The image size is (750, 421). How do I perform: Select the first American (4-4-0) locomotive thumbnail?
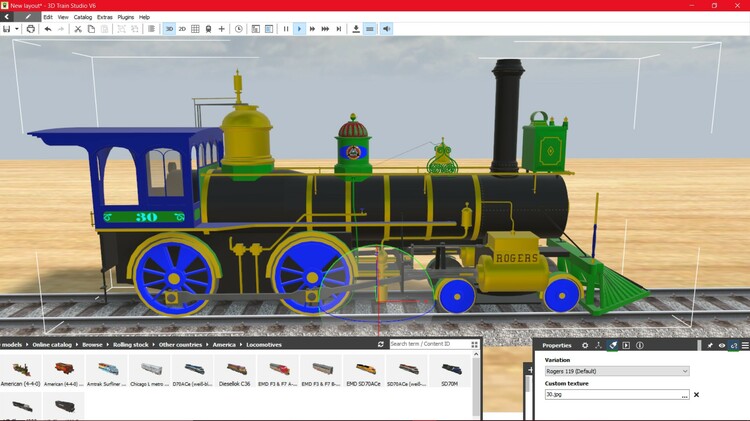(x=21, y=373)
